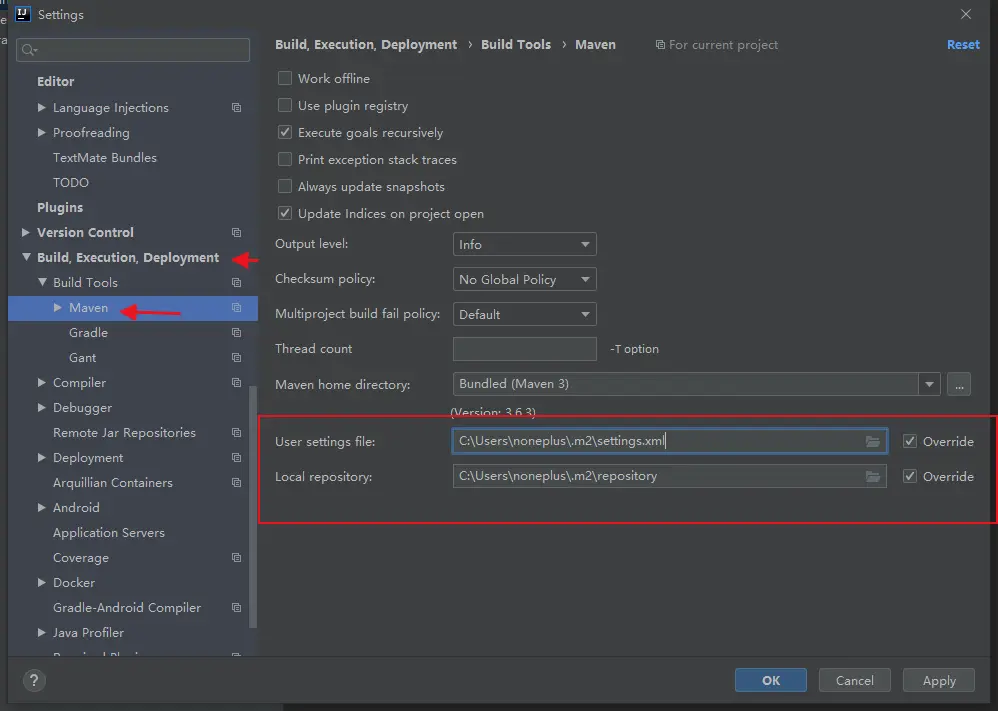Click the project-level icon beside Version Control

coord(236,232)
